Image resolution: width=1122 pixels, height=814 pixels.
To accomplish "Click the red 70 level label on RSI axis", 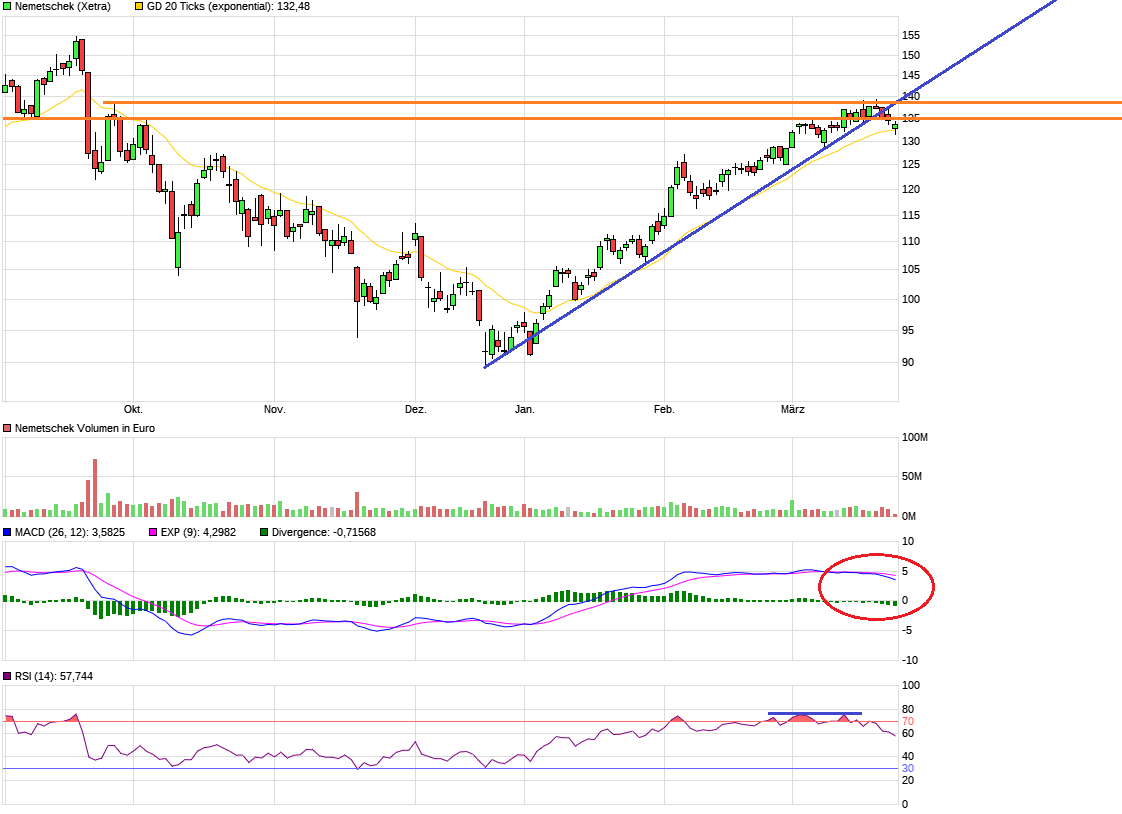I will click(x=908, y=721).
